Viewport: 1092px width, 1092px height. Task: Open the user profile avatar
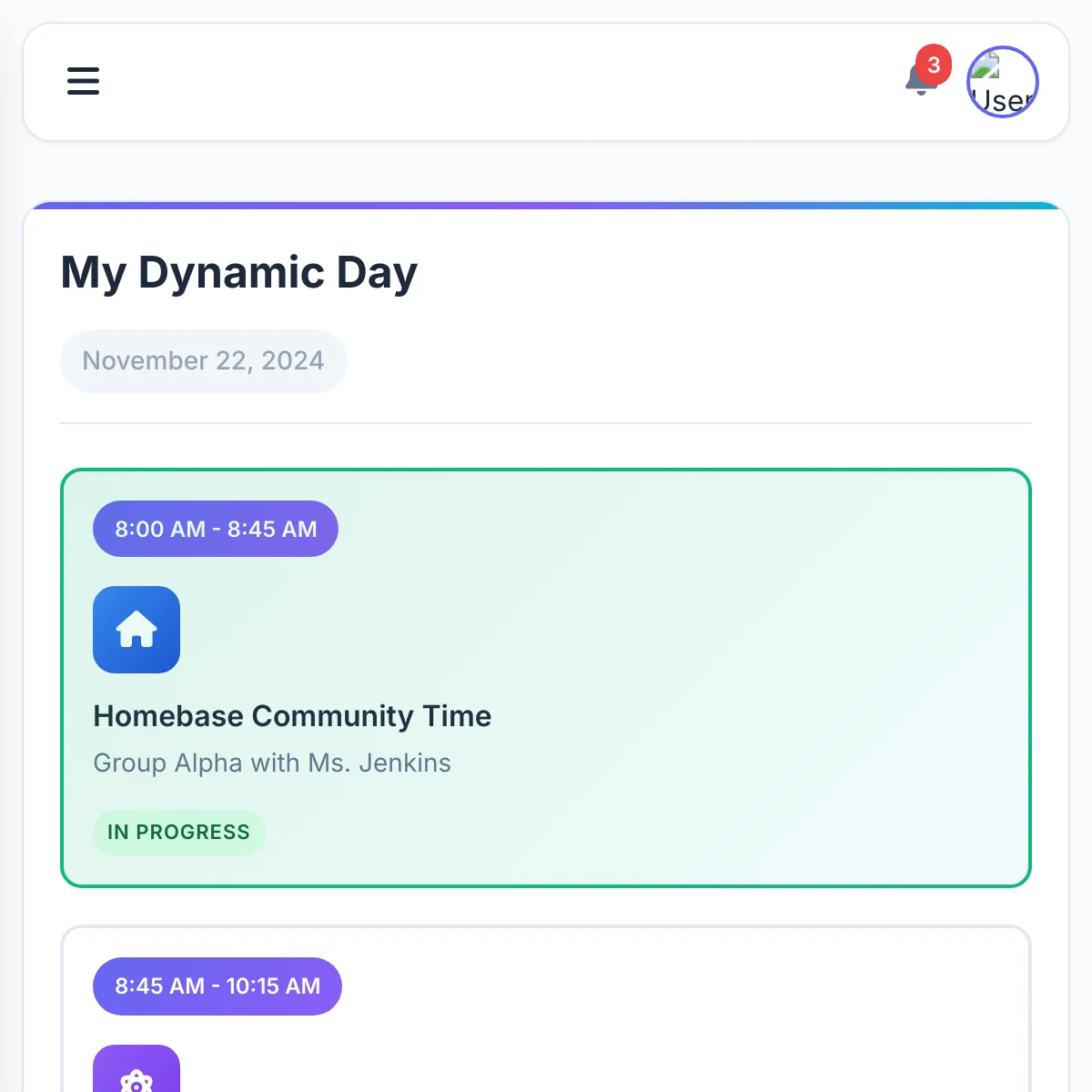pos(1003,82)
